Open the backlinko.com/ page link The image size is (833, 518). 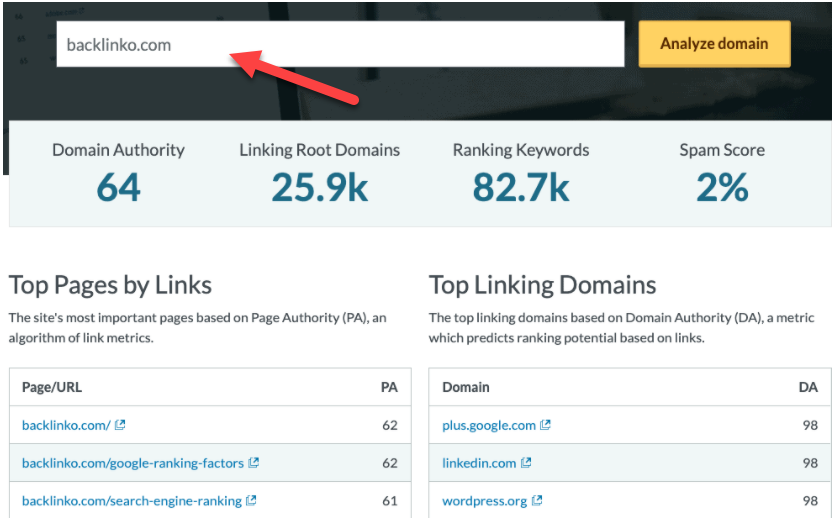tap(66, 425)
